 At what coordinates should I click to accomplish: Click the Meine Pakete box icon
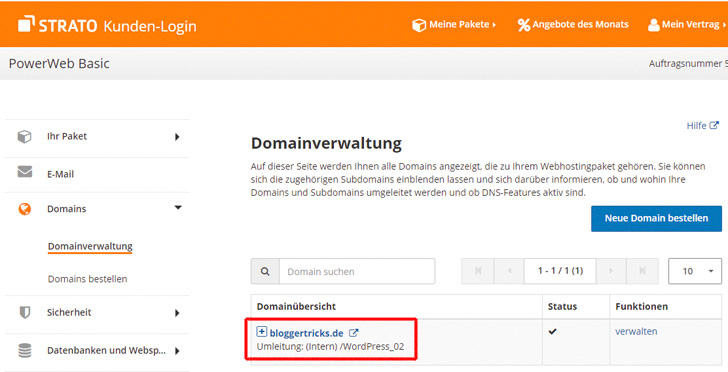click(419, 25)
